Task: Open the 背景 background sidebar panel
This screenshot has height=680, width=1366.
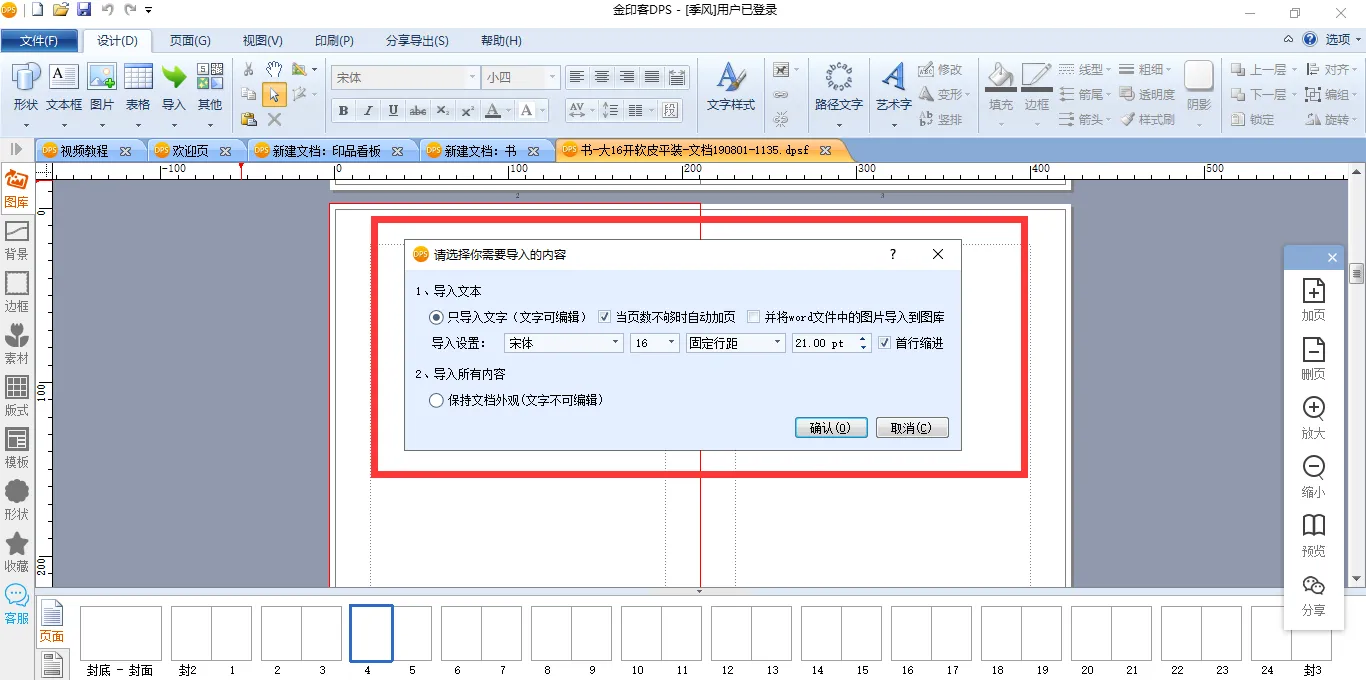Action: click(x=17, y=241)
